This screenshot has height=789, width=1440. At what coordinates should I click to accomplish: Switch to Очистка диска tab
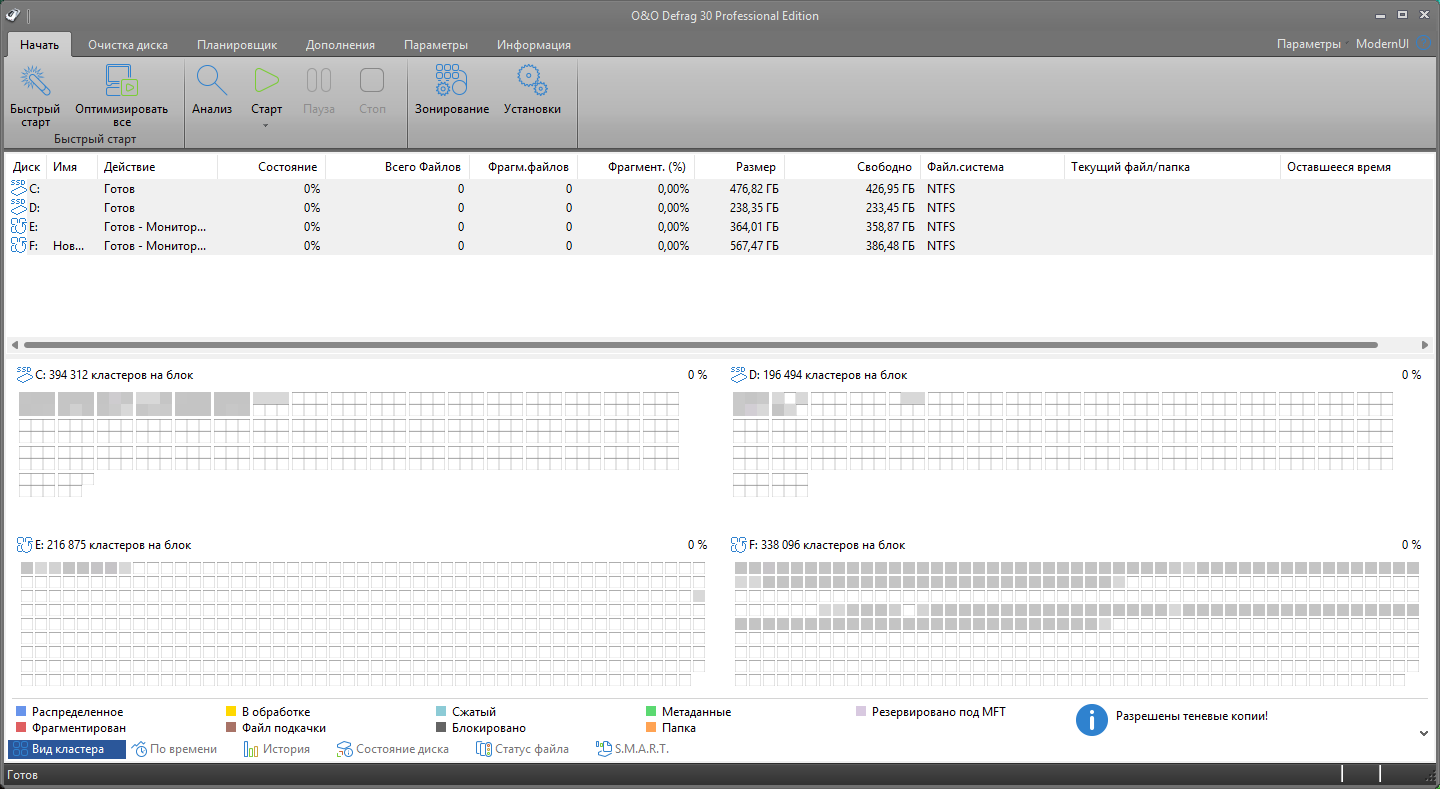click(x=128, y=45)
